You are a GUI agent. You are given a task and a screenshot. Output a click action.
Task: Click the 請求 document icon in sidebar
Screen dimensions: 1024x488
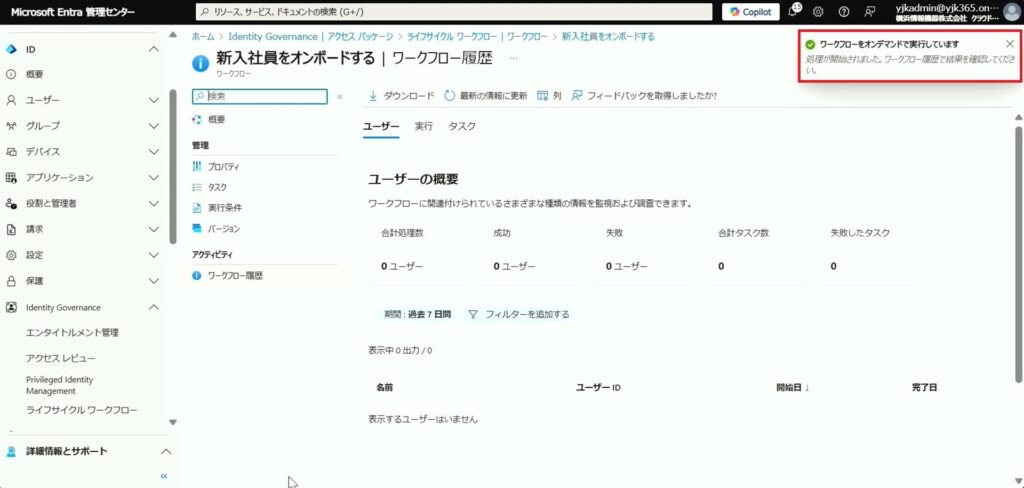(x=11, y=229)
